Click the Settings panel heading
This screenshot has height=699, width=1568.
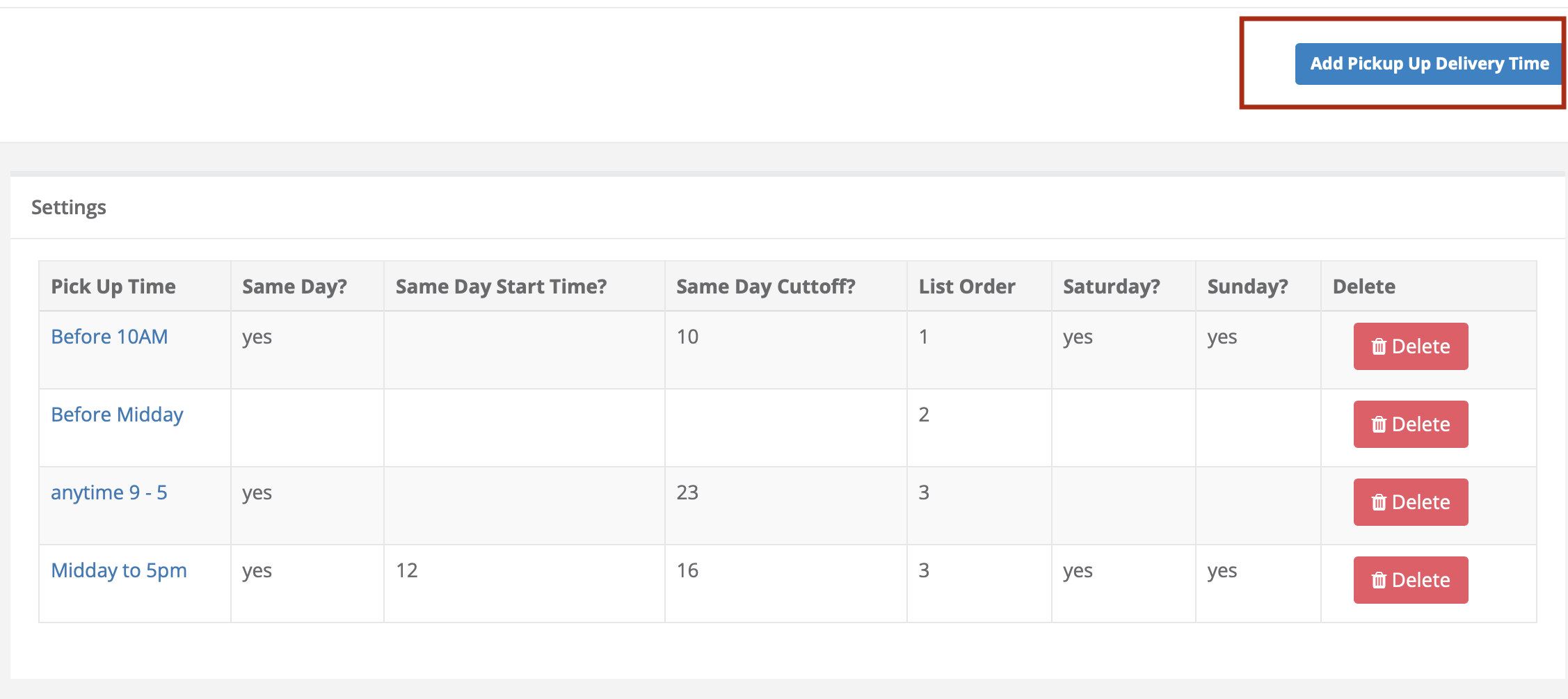pos(69,207)
